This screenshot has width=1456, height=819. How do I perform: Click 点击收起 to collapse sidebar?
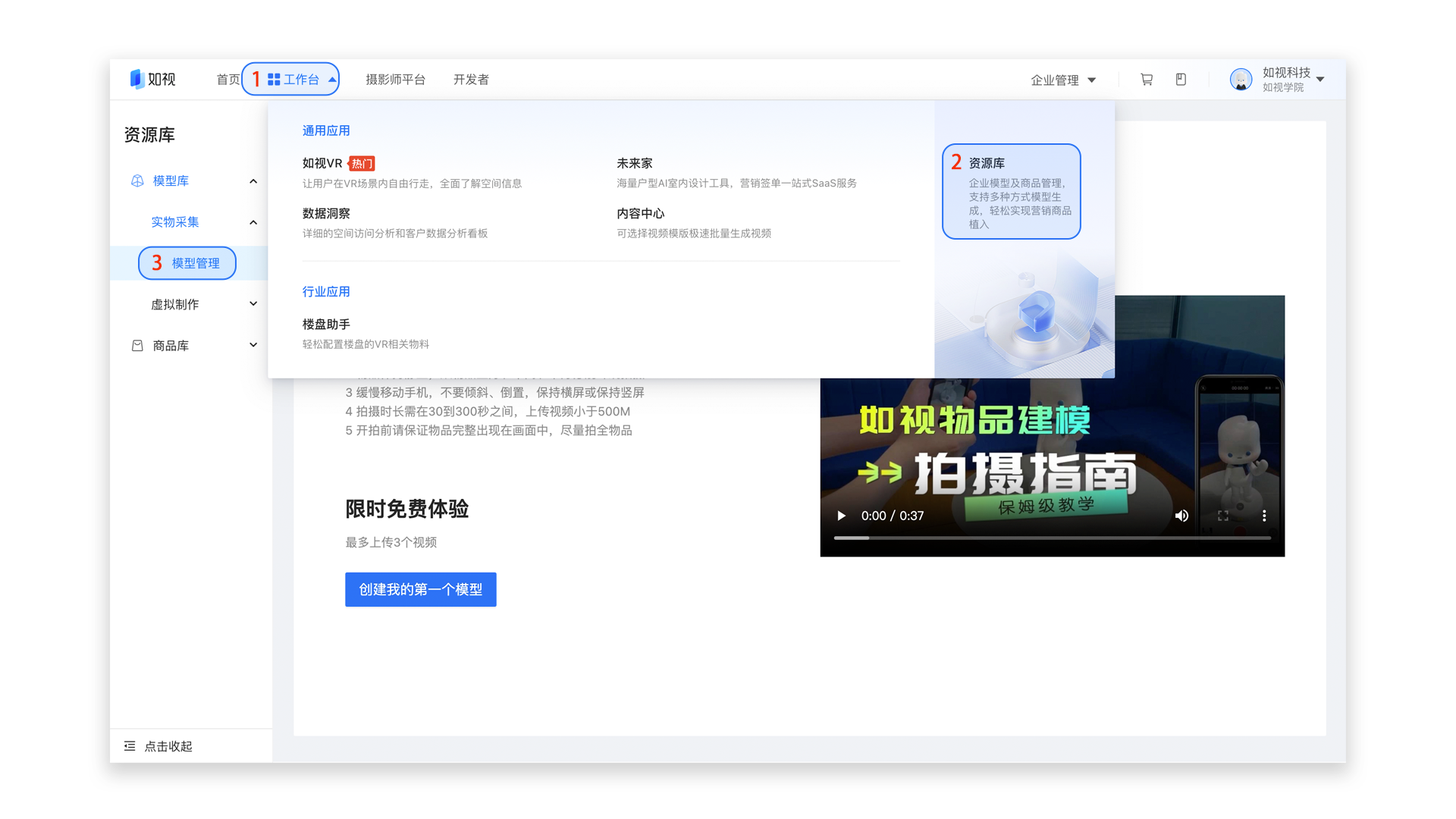pos(168,746)
